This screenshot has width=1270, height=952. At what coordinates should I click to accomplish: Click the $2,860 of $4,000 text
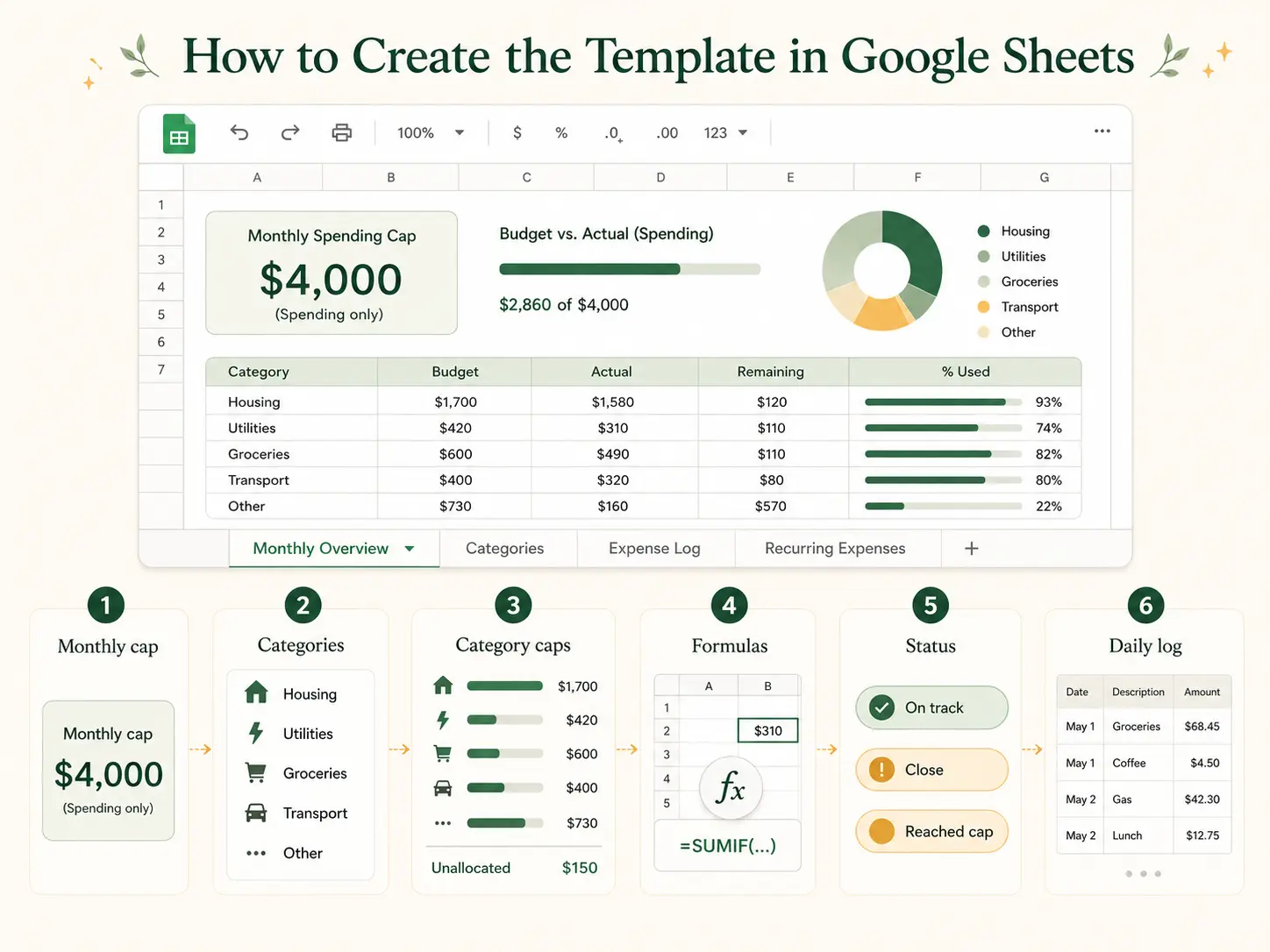[564, 305]
